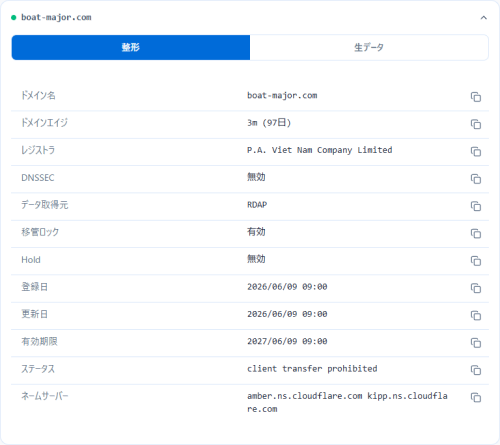The image size is (500, 445).
Task: Collapse the boat-major.com panel
Action: click(483, 18)
